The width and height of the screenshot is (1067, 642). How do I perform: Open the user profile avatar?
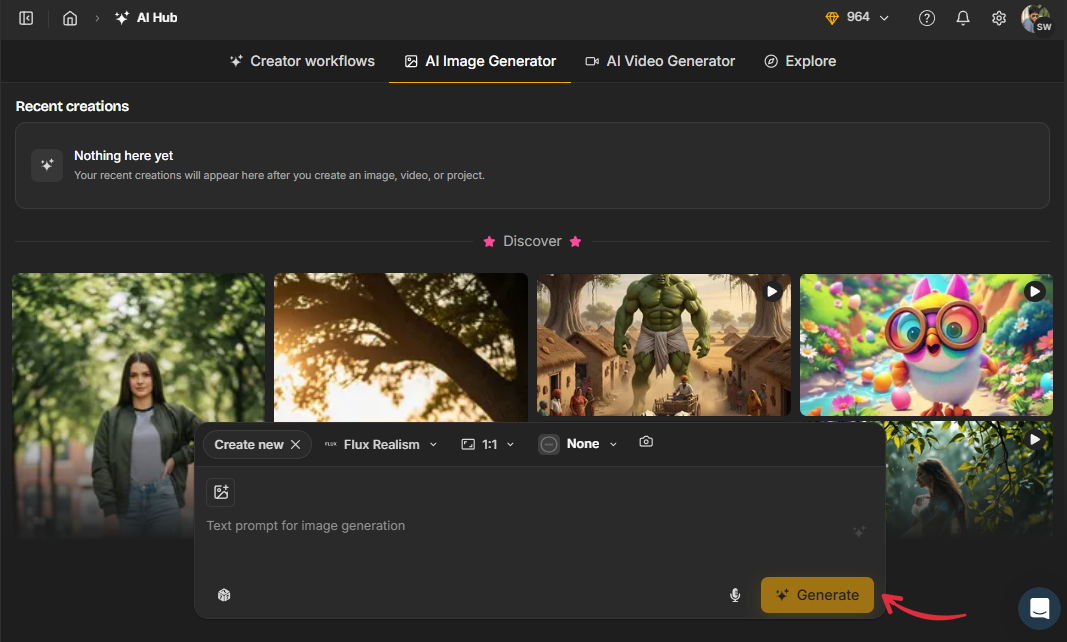(x=1036, y=18)
